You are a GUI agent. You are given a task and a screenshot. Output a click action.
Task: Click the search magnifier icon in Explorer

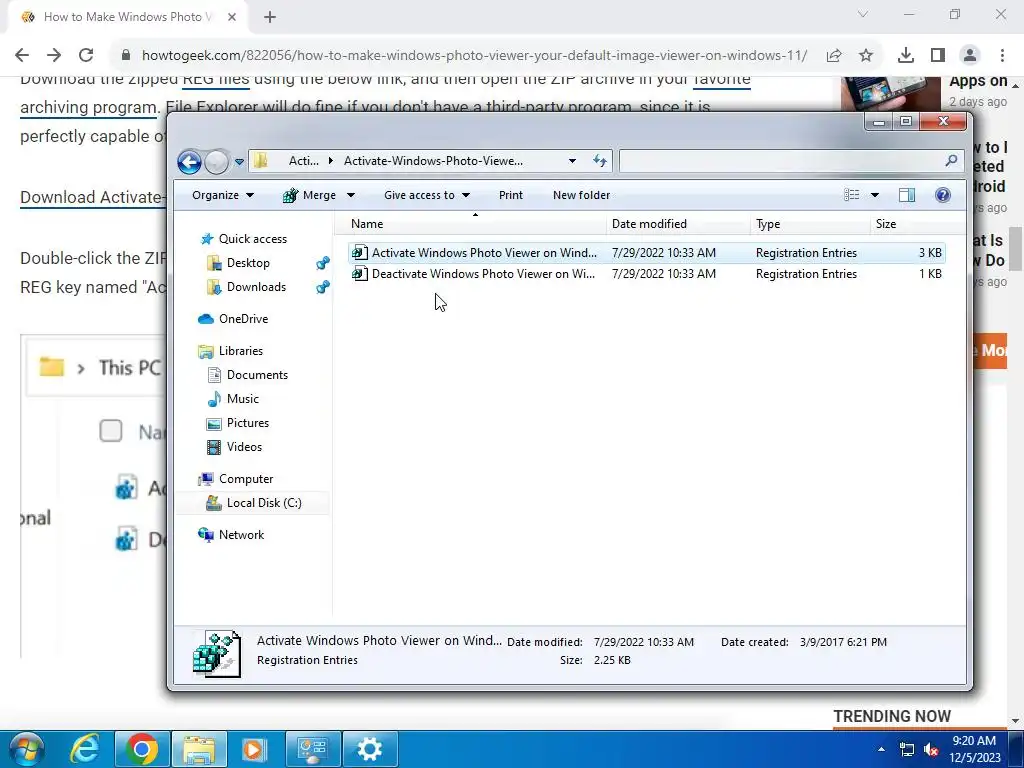pyautogui.click(x=951, y=161)
